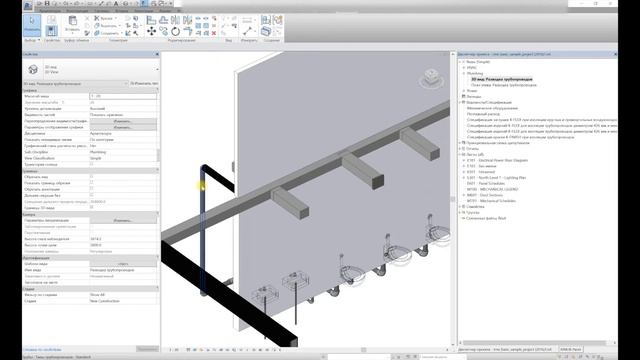Click the Properties palette vertical scrollbar
Viewport: 640px width, 360px height.
(158, 155)
